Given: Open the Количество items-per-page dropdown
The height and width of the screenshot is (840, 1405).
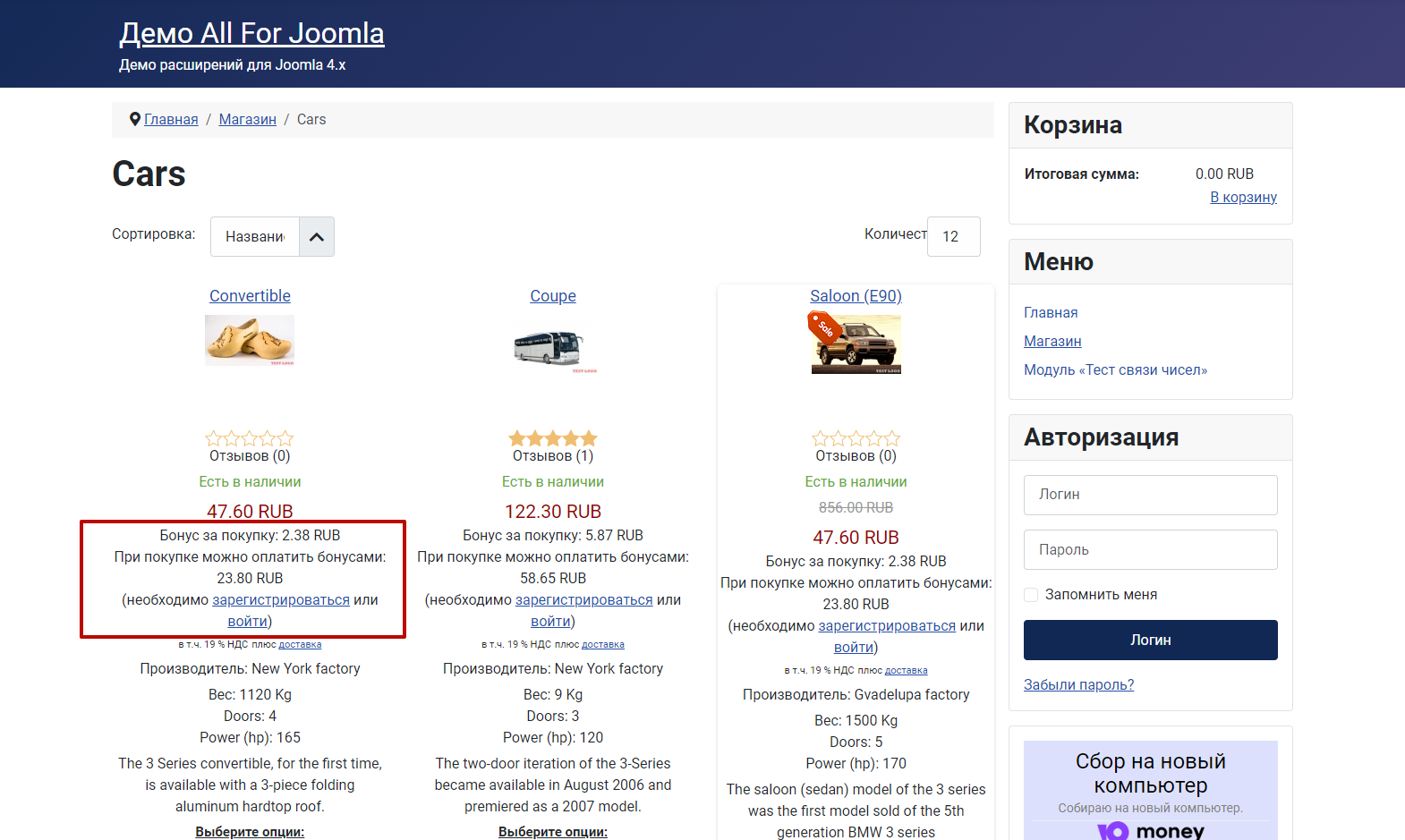Looking at the screenshot, I should 954,237.
